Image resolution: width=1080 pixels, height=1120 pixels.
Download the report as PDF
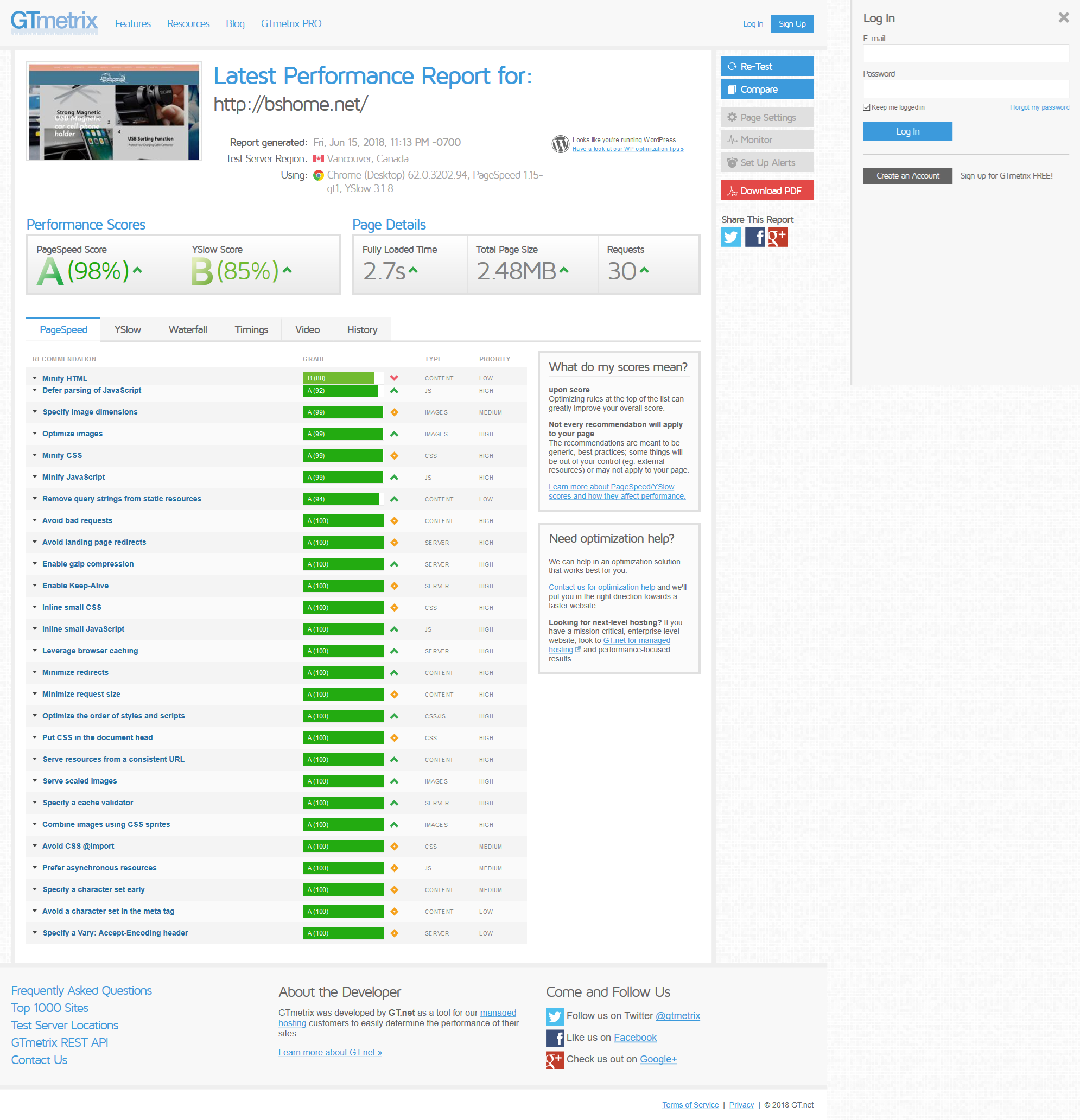click(767, 191)
